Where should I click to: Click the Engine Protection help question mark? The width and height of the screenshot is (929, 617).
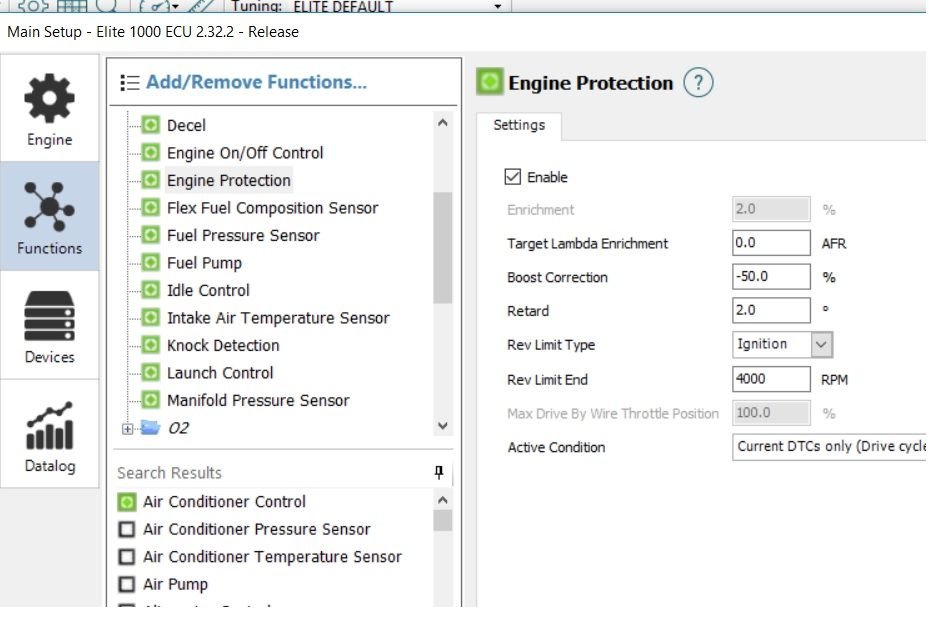tap(698, 83)
